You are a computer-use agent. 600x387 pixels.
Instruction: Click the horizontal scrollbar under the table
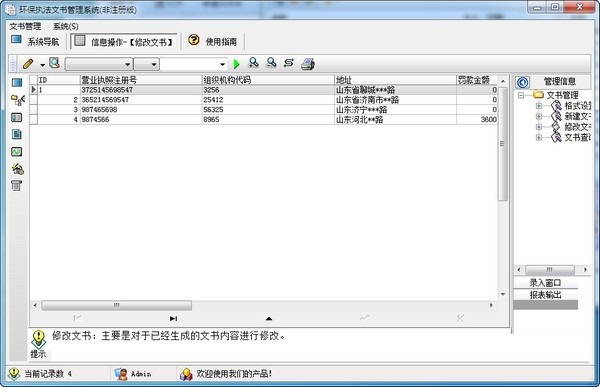(116, 305)
